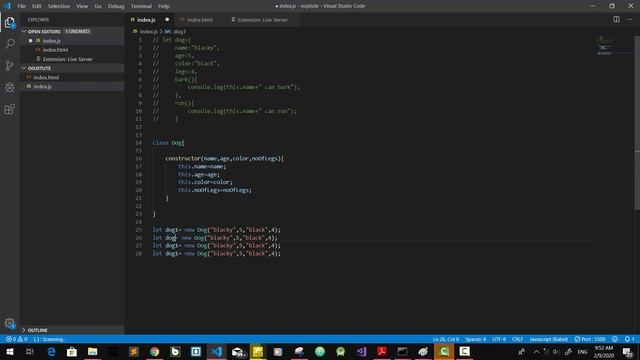This screenshot has width=640, height=360.
Task: Open the purple Visual Studio taskbar icon
Action: coord(361,351)
